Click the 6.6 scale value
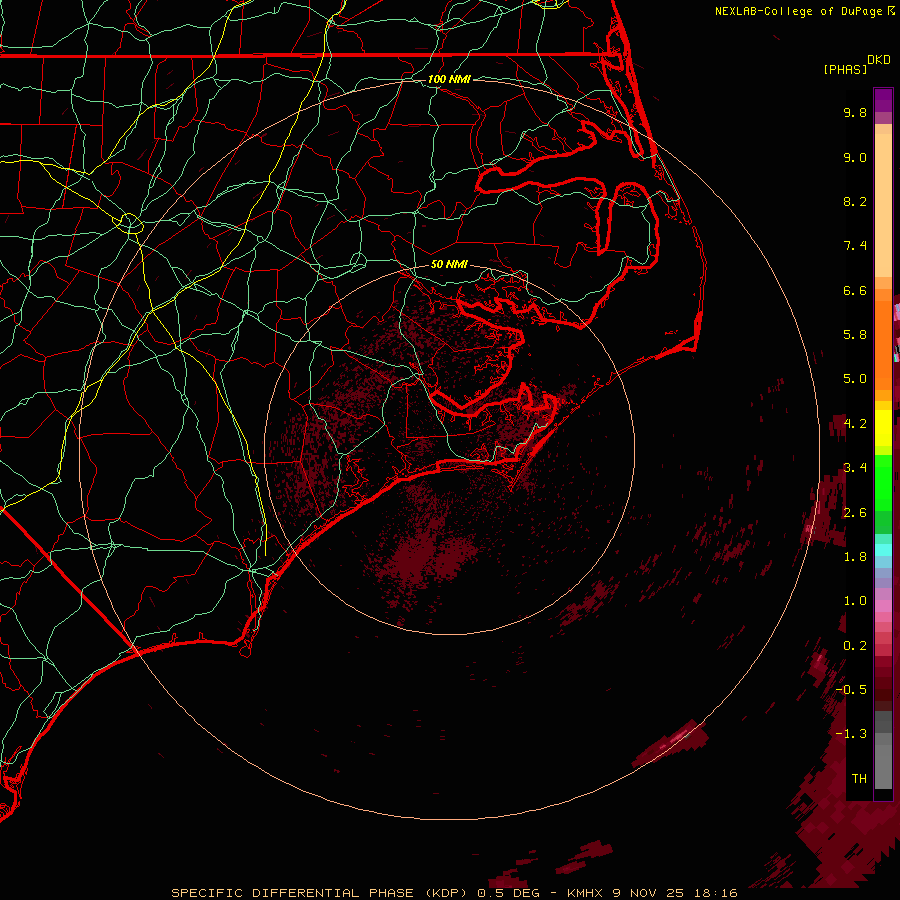The width and height of the screenshot is (900, 900). point(855,290)
